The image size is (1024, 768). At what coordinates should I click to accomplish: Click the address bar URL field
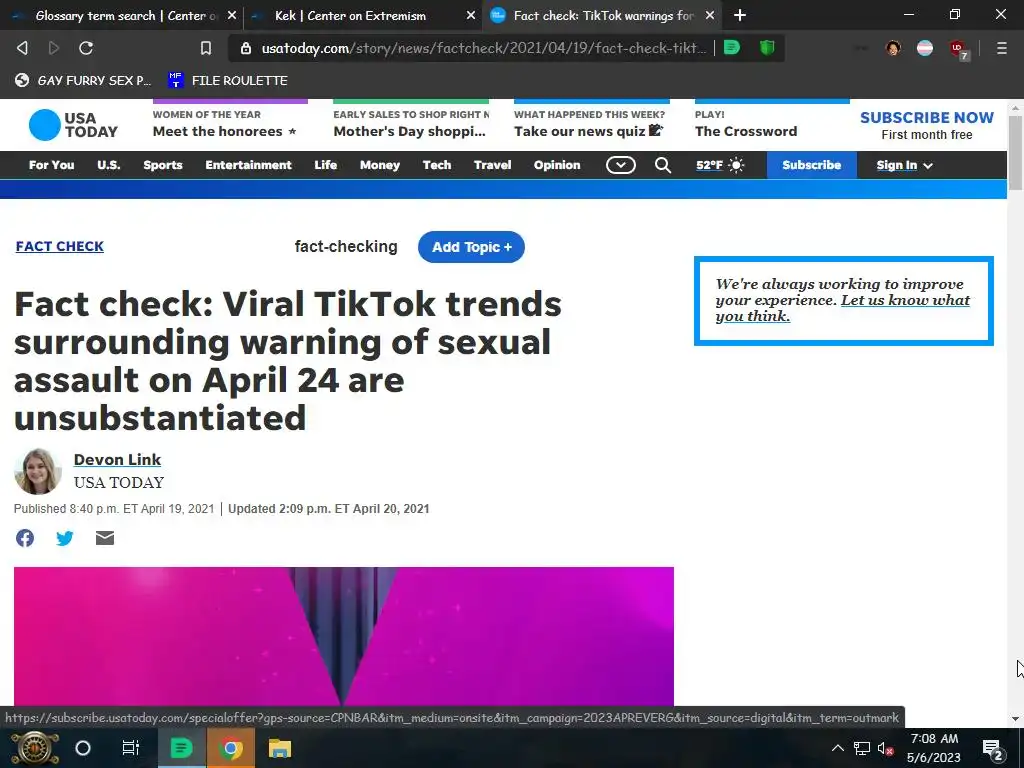tap(483, 48)
